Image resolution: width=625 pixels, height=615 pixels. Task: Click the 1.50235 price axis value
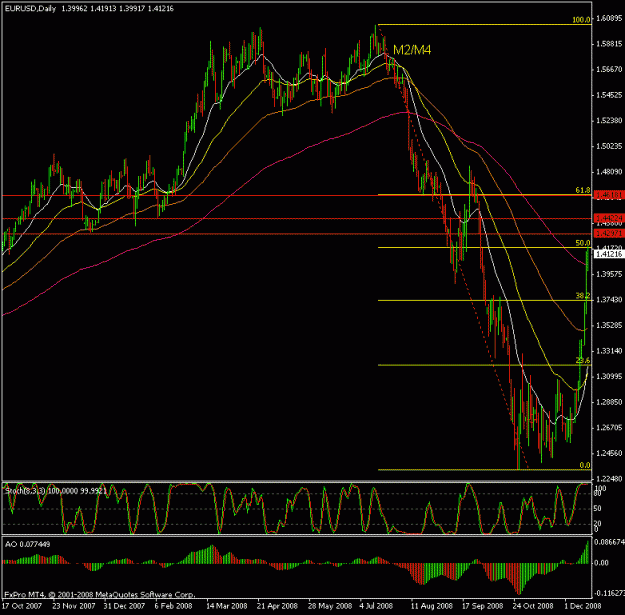(609, 146)
